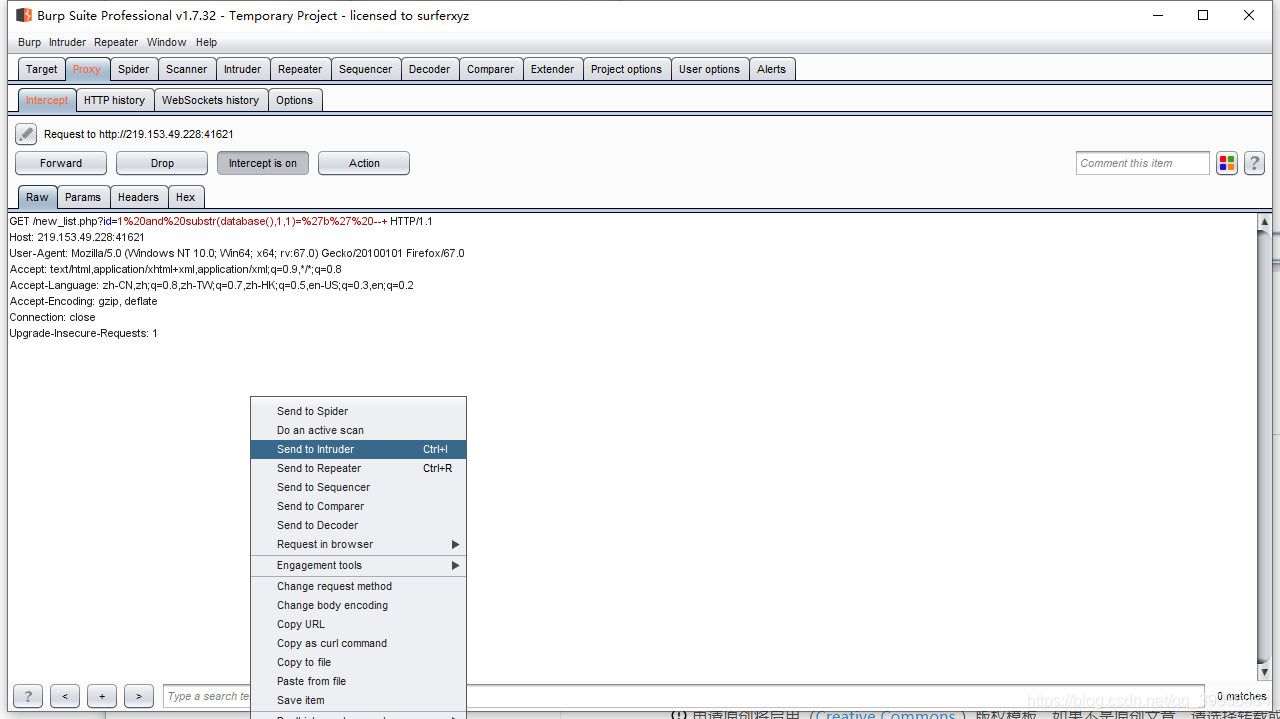This screenshot has height=719, width=1280.
Task: Select Send to Decoder
Action: pos(358,525)
